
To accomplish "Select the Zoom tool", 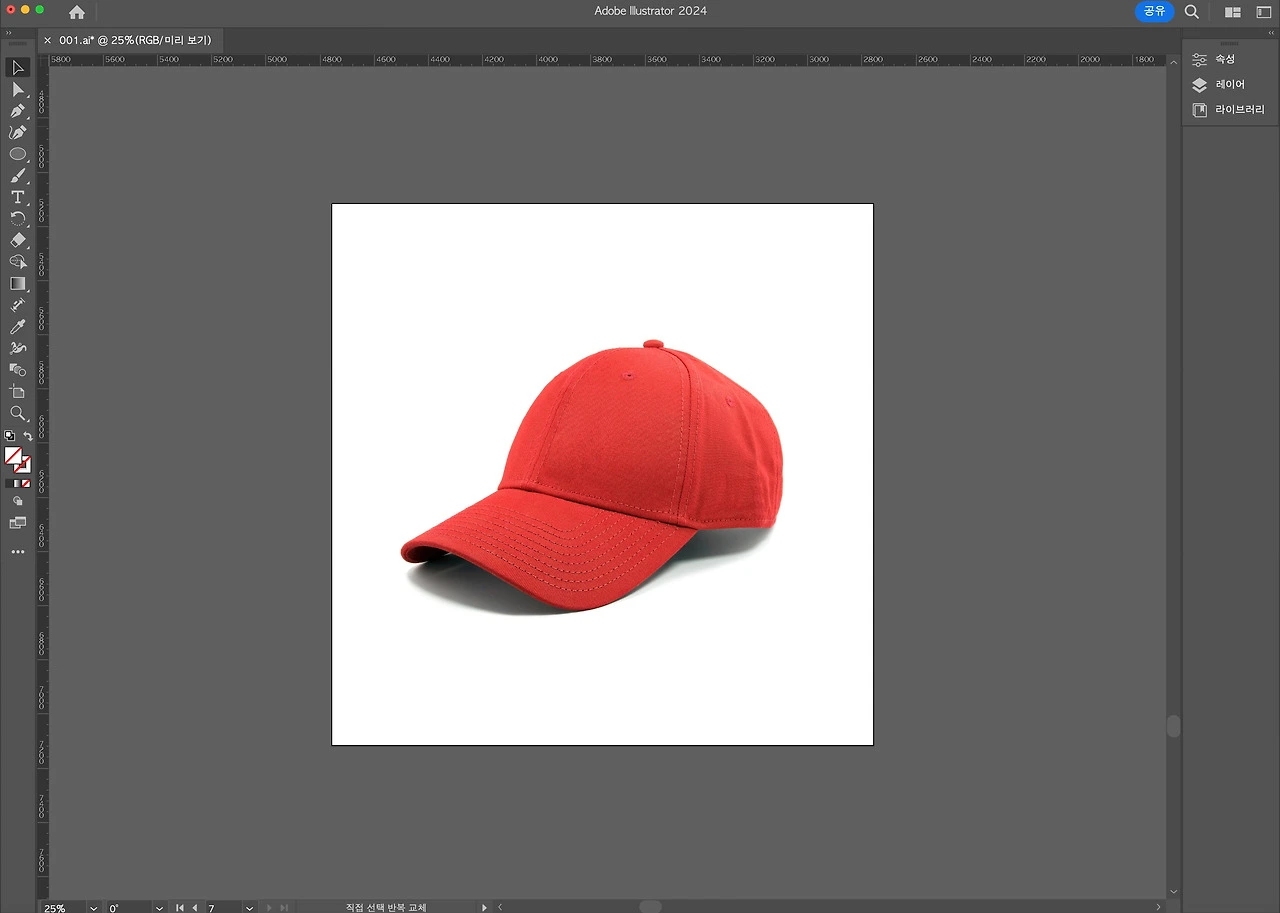I will (18, 413).
